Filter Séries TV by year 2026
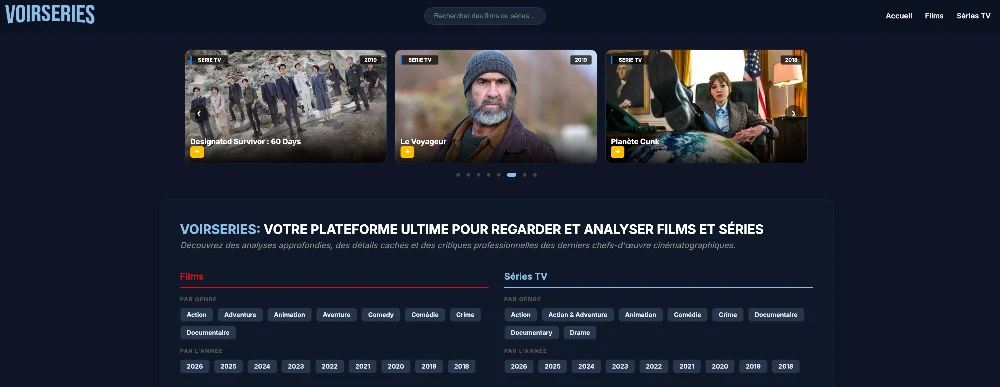Image resolution: width=1000 pixels, height=387 pixels. (518, 367)
